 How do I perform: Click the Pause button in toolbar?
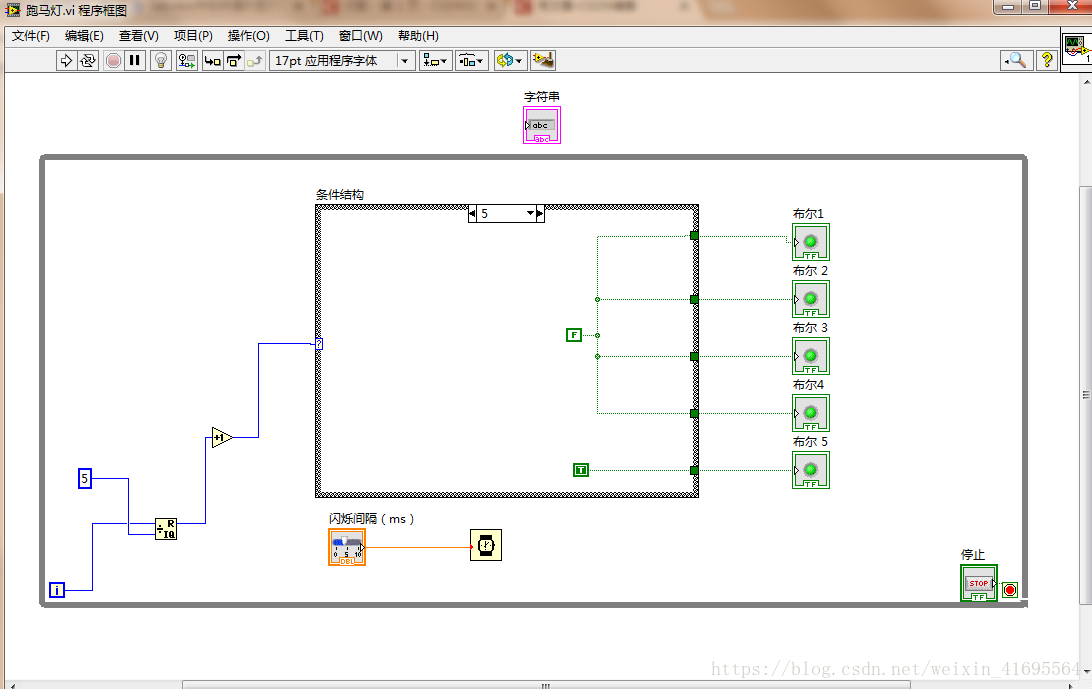[x=135, y=61]
